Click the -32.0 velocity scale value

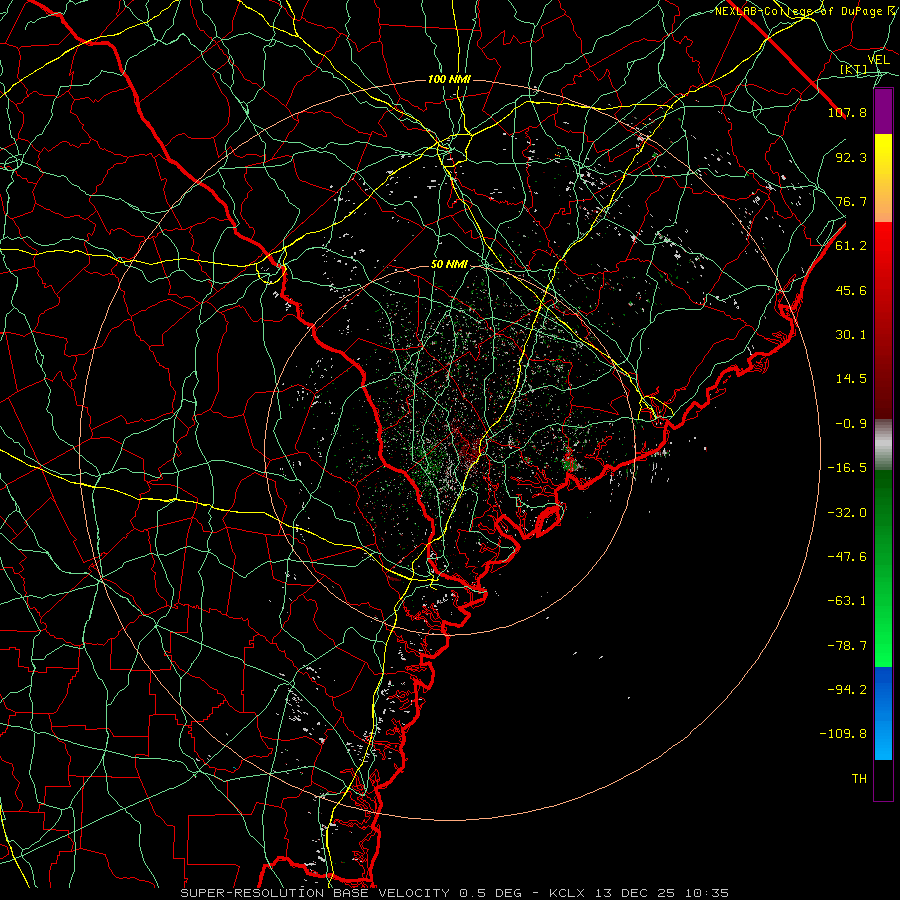click(x=847, y=512)
